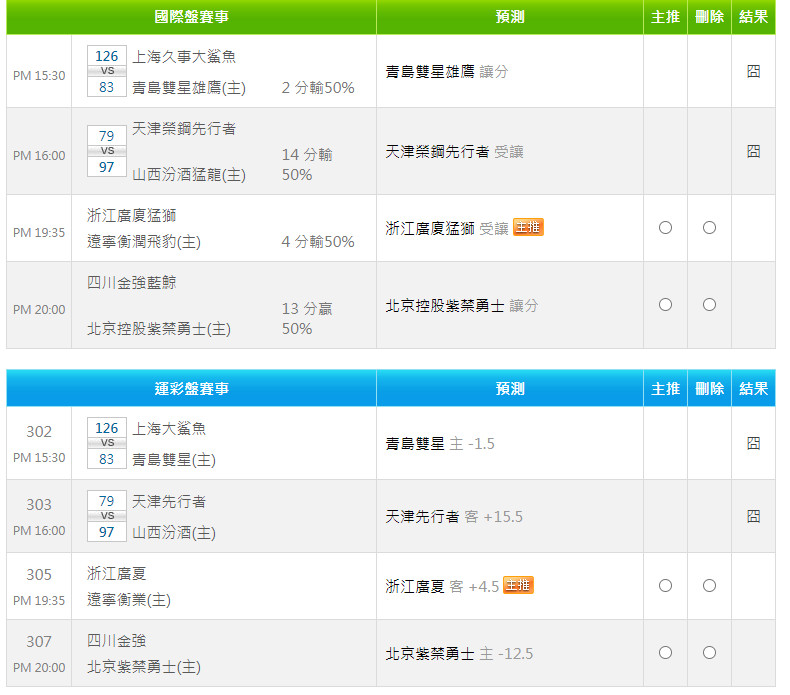Click 刪除 column header in blue table
The image size is (790, 695).
click(x=709, y=389)
